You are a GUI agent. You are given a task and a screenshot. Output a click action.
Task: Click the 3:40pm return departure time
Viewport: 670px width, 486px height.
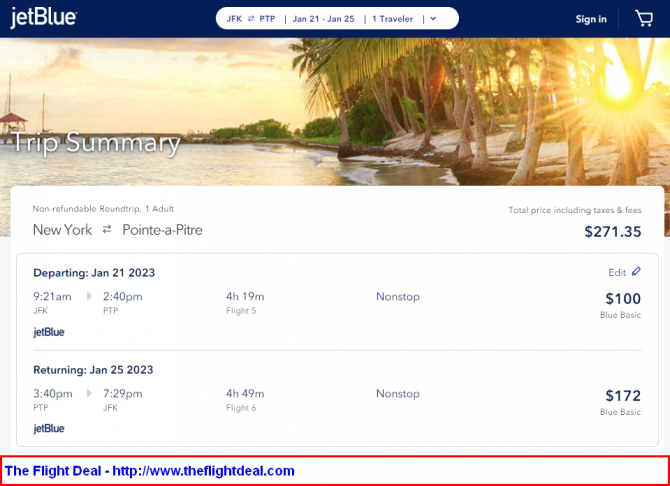(x=53, y=394)
